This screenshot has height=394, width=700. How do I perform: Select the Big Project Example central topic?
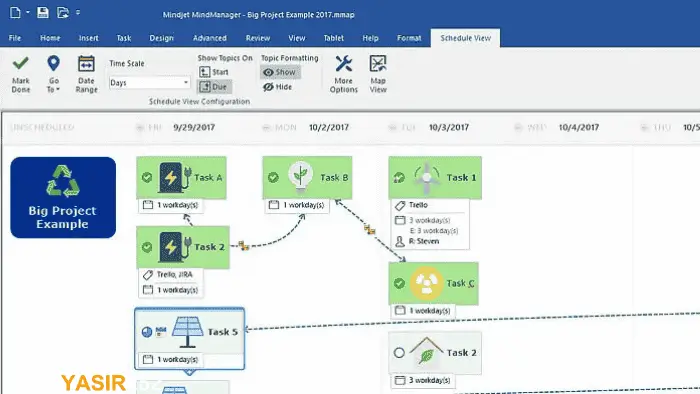coord(63,197)
